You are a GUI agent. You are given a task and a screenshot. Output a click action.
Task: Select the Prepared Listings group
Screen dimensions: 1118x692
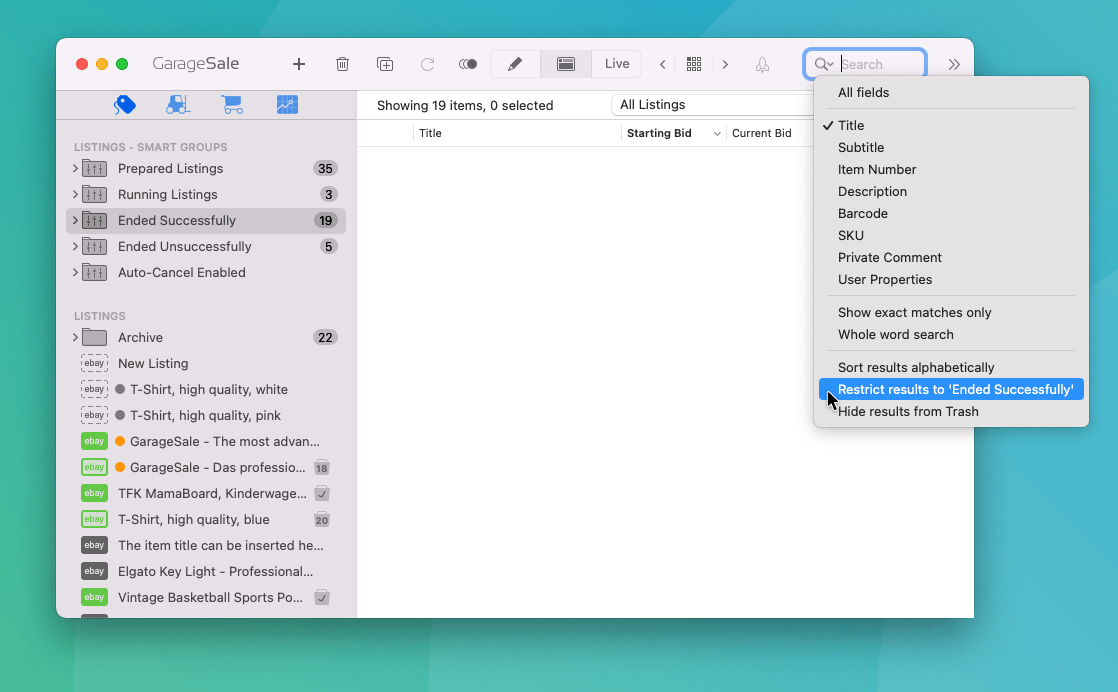click(206, 168)
